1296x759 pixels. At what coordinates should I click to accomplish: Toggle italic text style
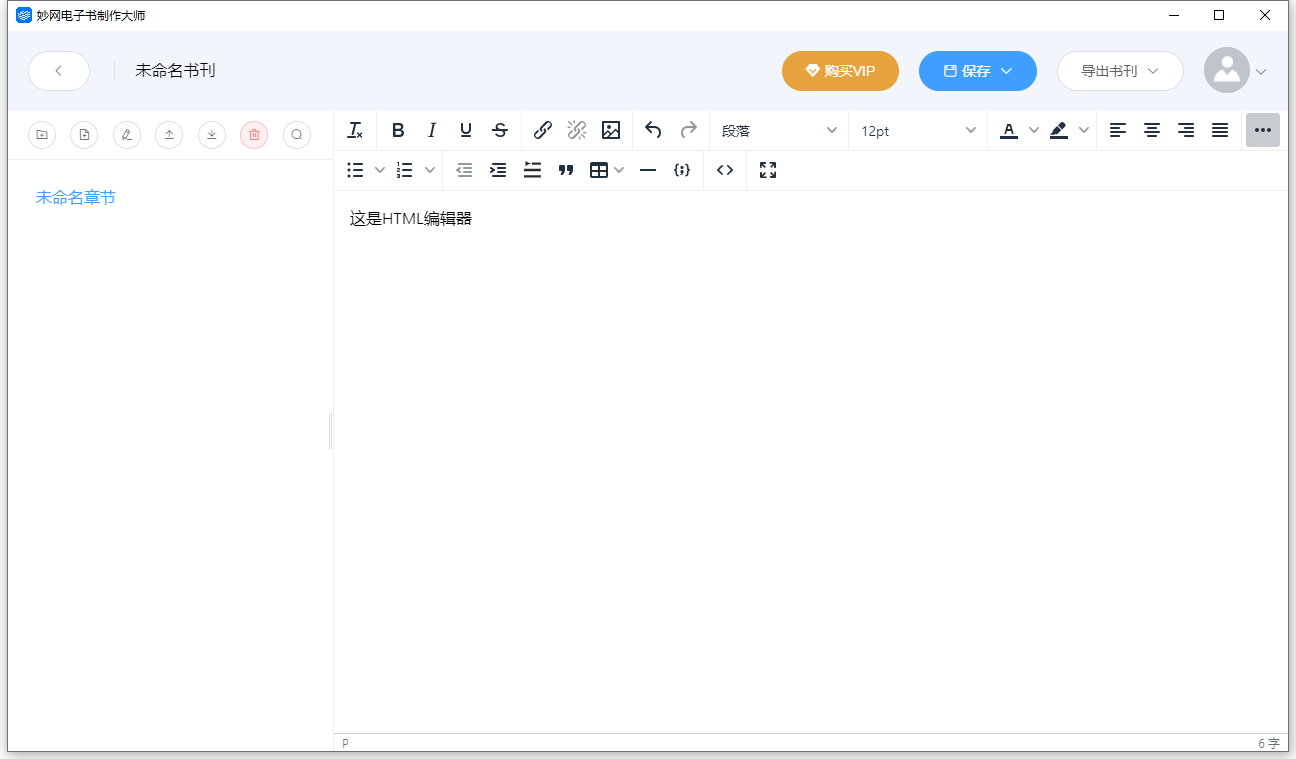(x=432, y=130)
